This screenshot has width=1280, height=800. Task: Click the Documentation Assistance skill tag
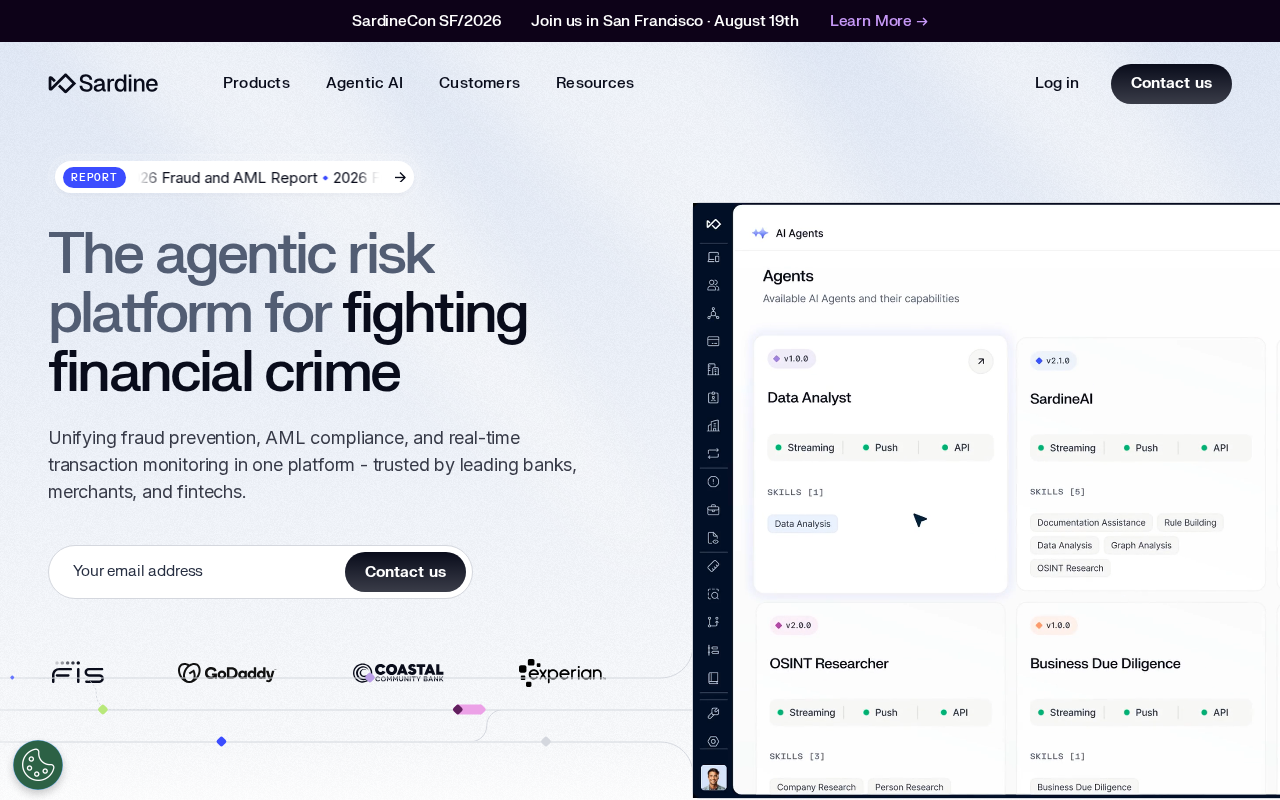[1091, 523]
